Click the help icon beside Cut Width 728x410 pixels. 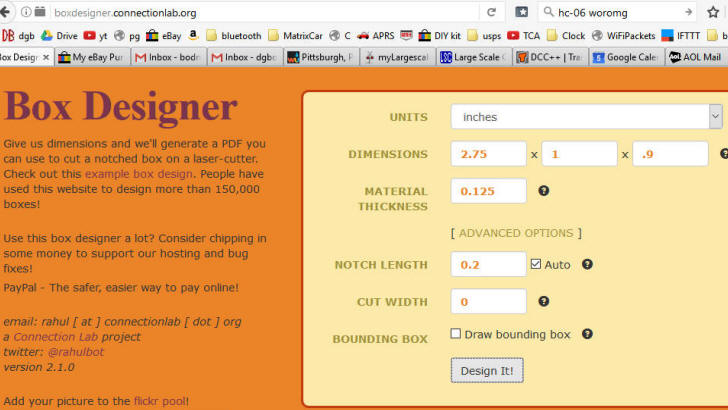pos(544,301)
